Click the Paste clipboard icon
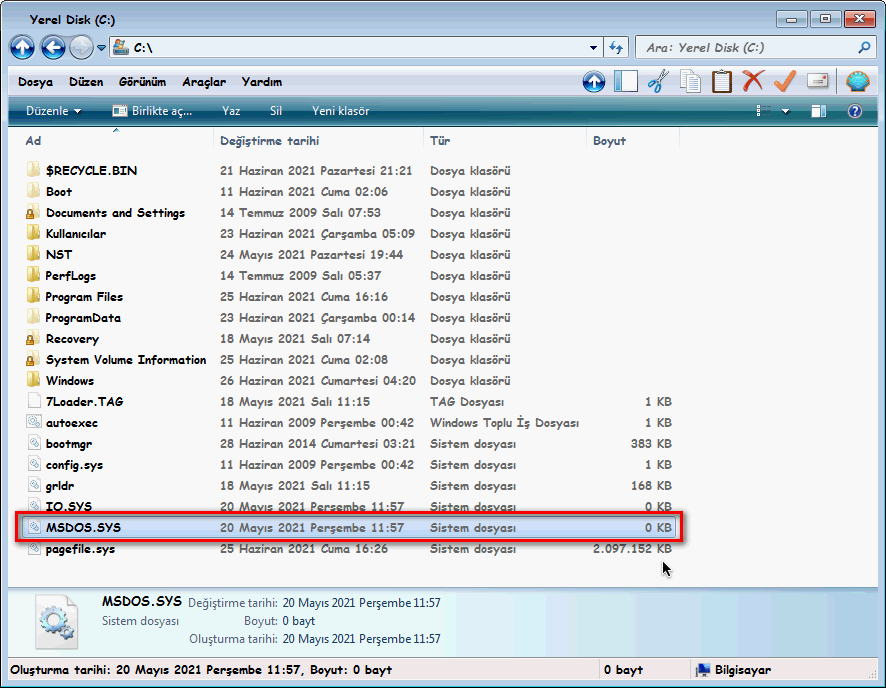 (722, 81)
